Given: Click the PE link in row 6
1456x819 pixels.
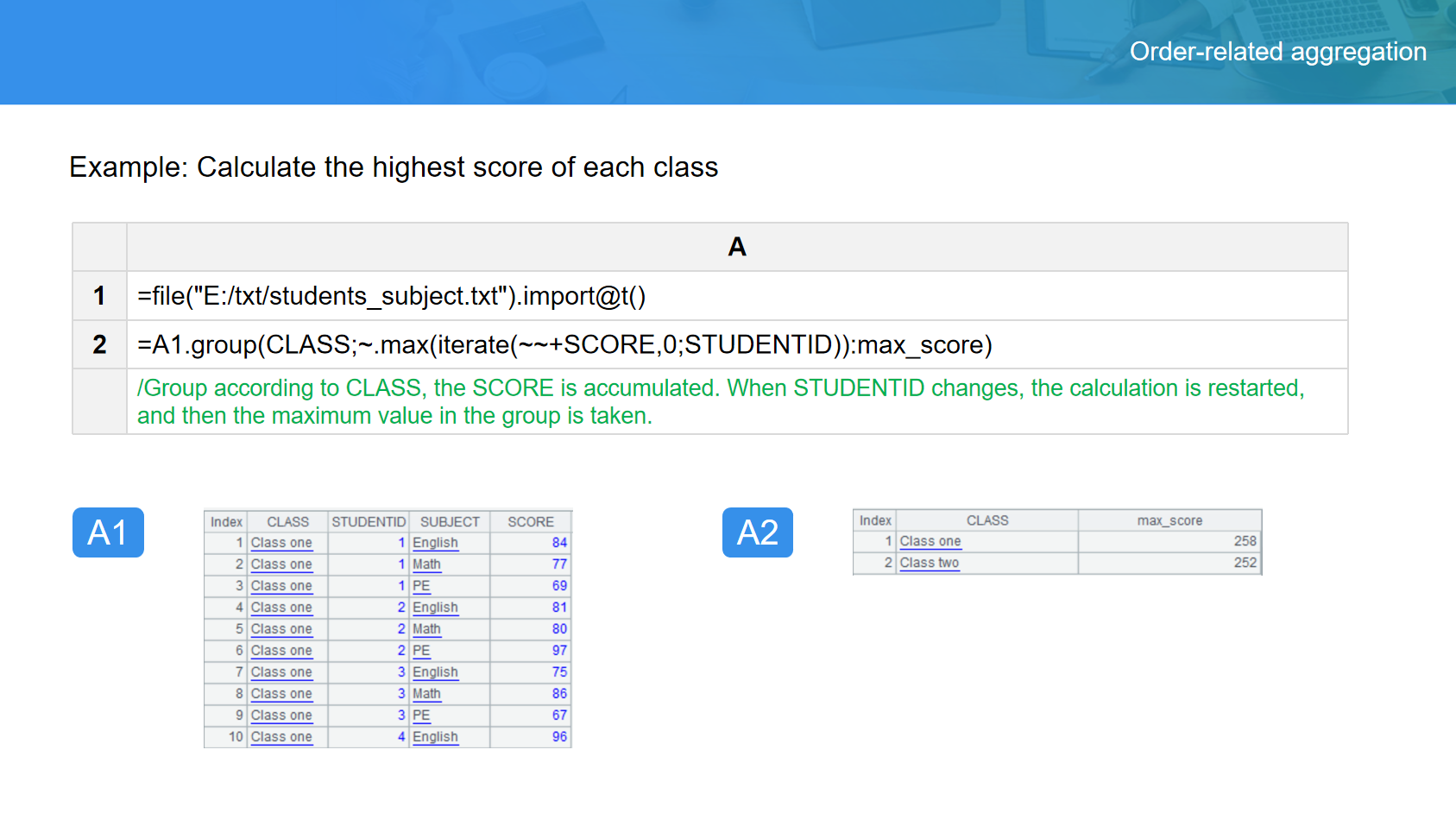Looking at the screenshot, I should click(421, 651).
